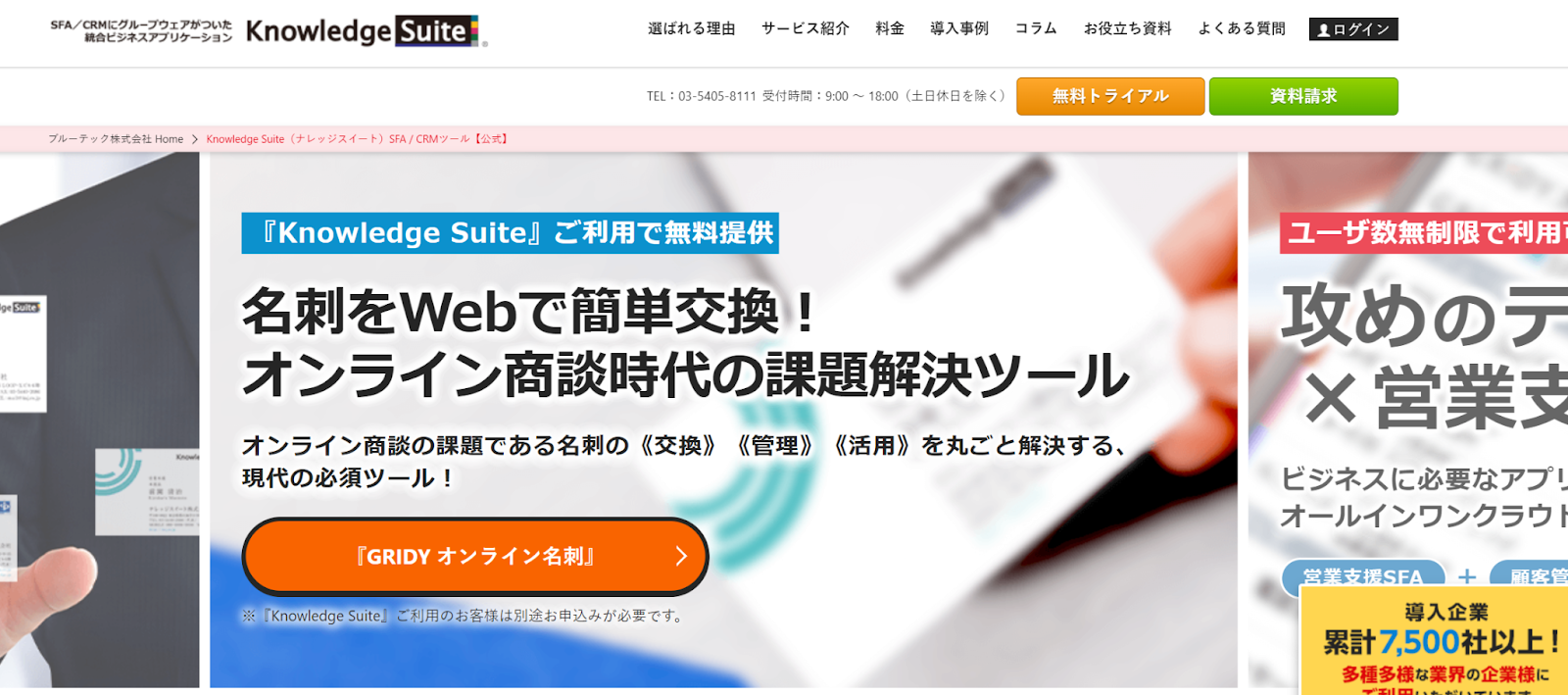Follow the ブルーテック株式会社 Home breadcrumb link
The image size is (1568, 695).
[x=116, y=139]
